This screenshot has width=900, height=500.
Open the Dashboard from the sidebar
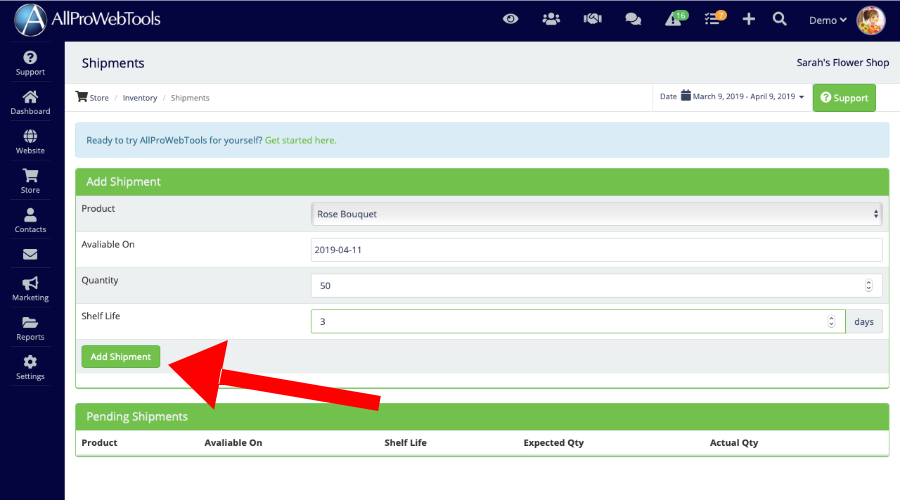(x=30, y=102)
